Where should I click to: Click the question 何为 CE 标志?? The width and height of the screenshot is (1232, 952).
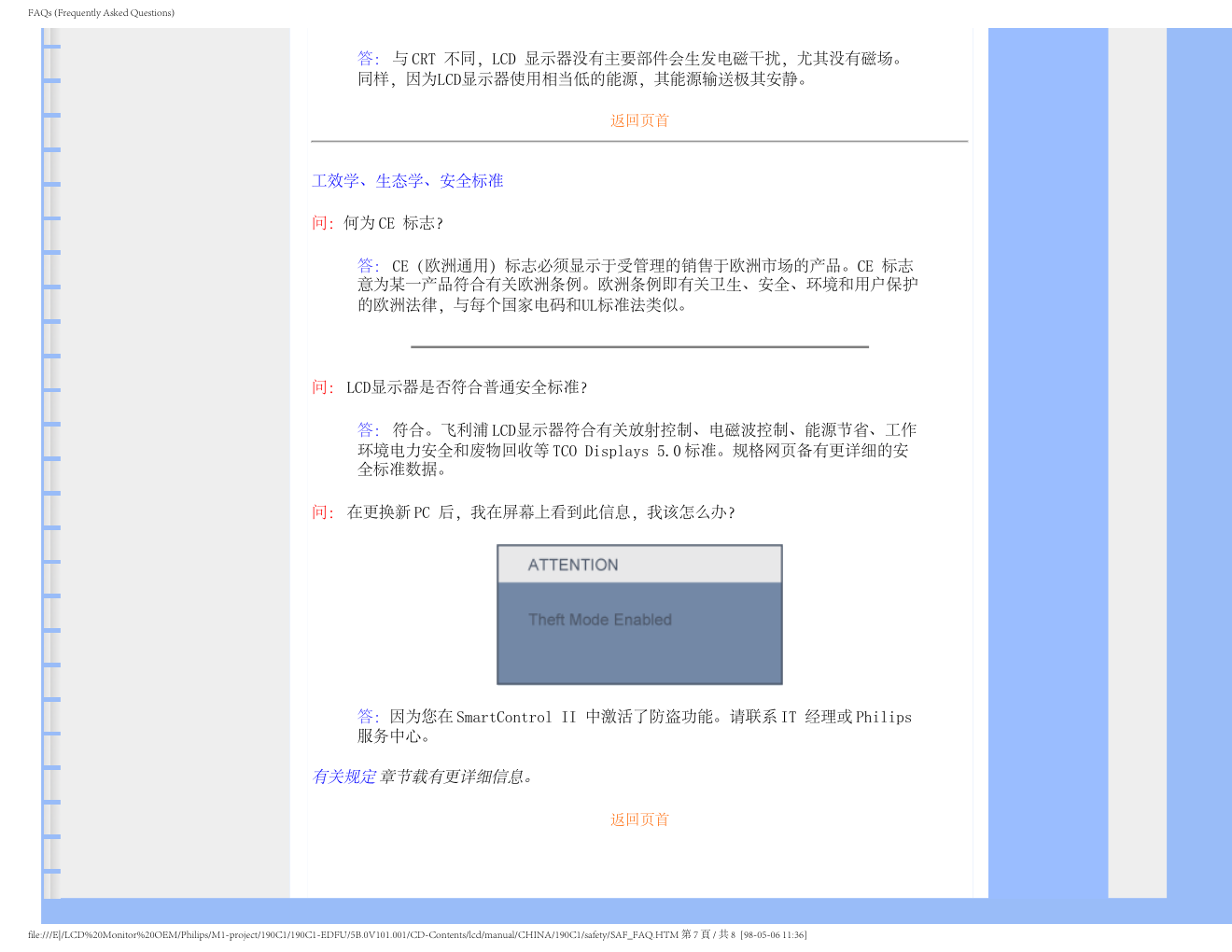point(393,223)
